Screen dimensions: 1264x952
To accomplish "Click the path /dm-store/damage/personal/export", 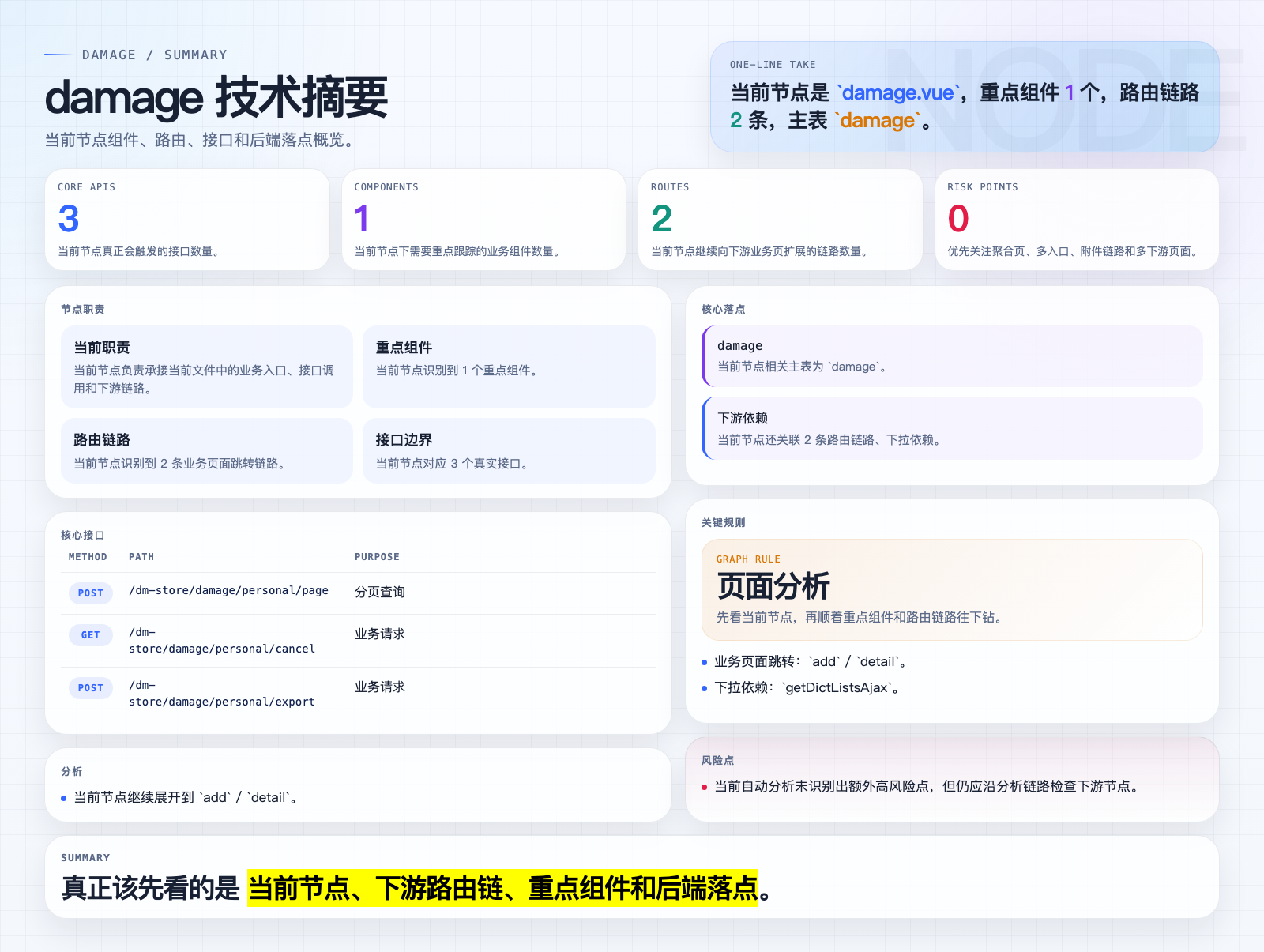I will click(222, 694).
